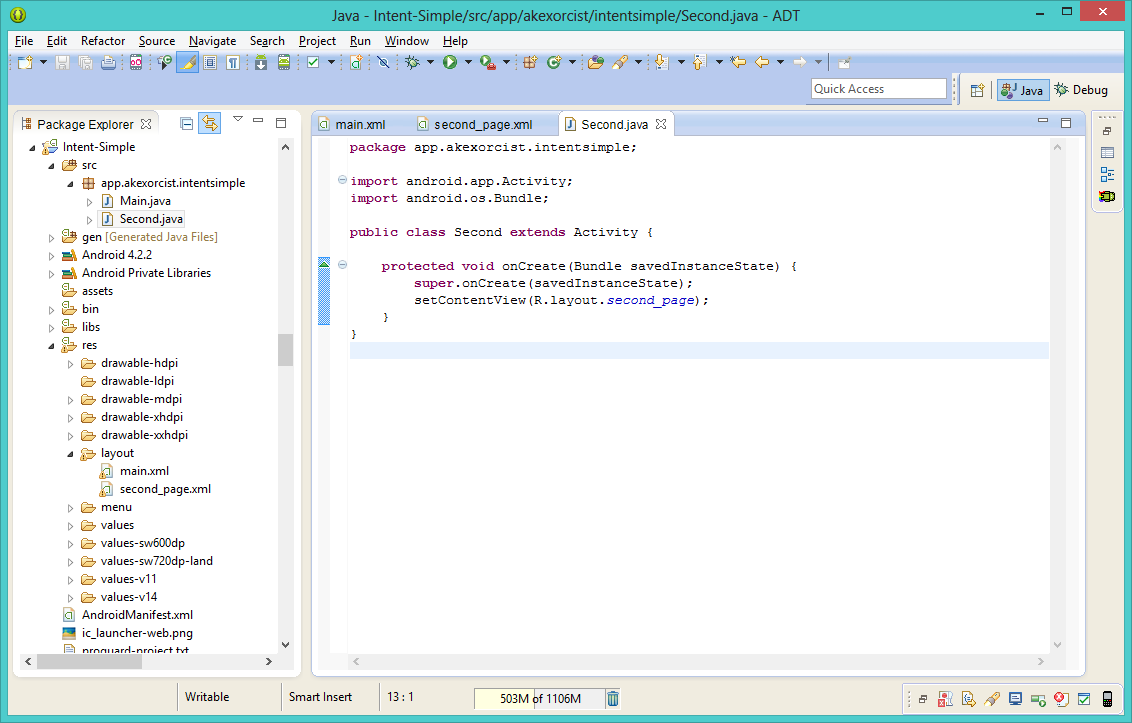Image resolution: width=1132 pixels, height=723 pixels.
Task: Toggle Skip All Breakpoints button
Action: click(x=383, y=63)
